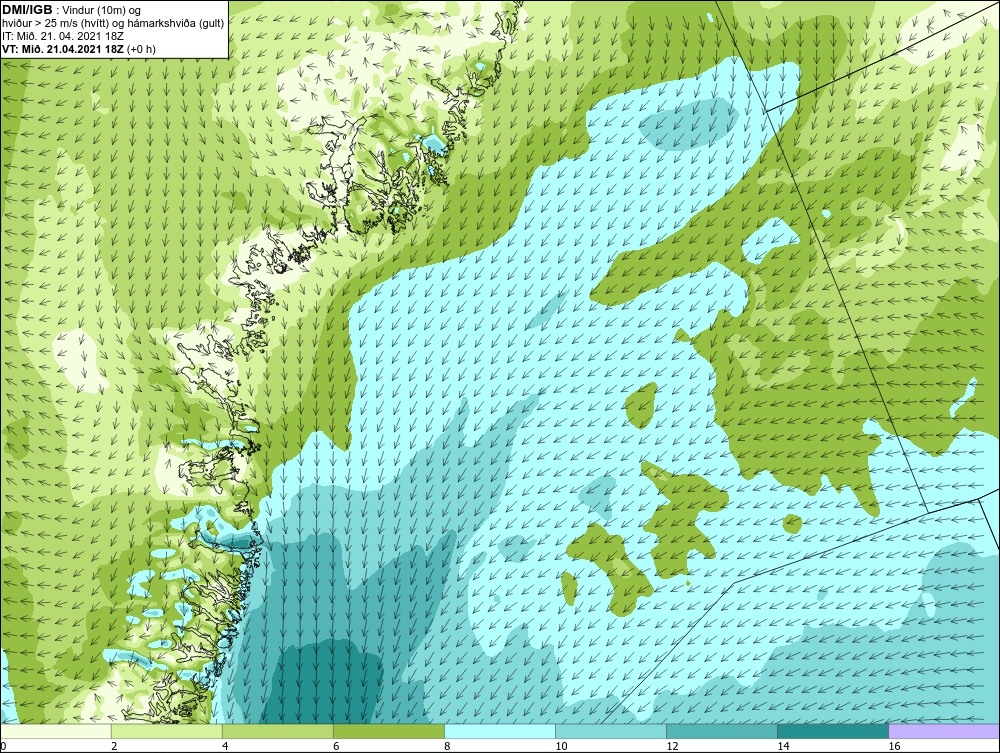
Task: Click the '(+0 h)' forecast offset text
Action: click(142, 48)
